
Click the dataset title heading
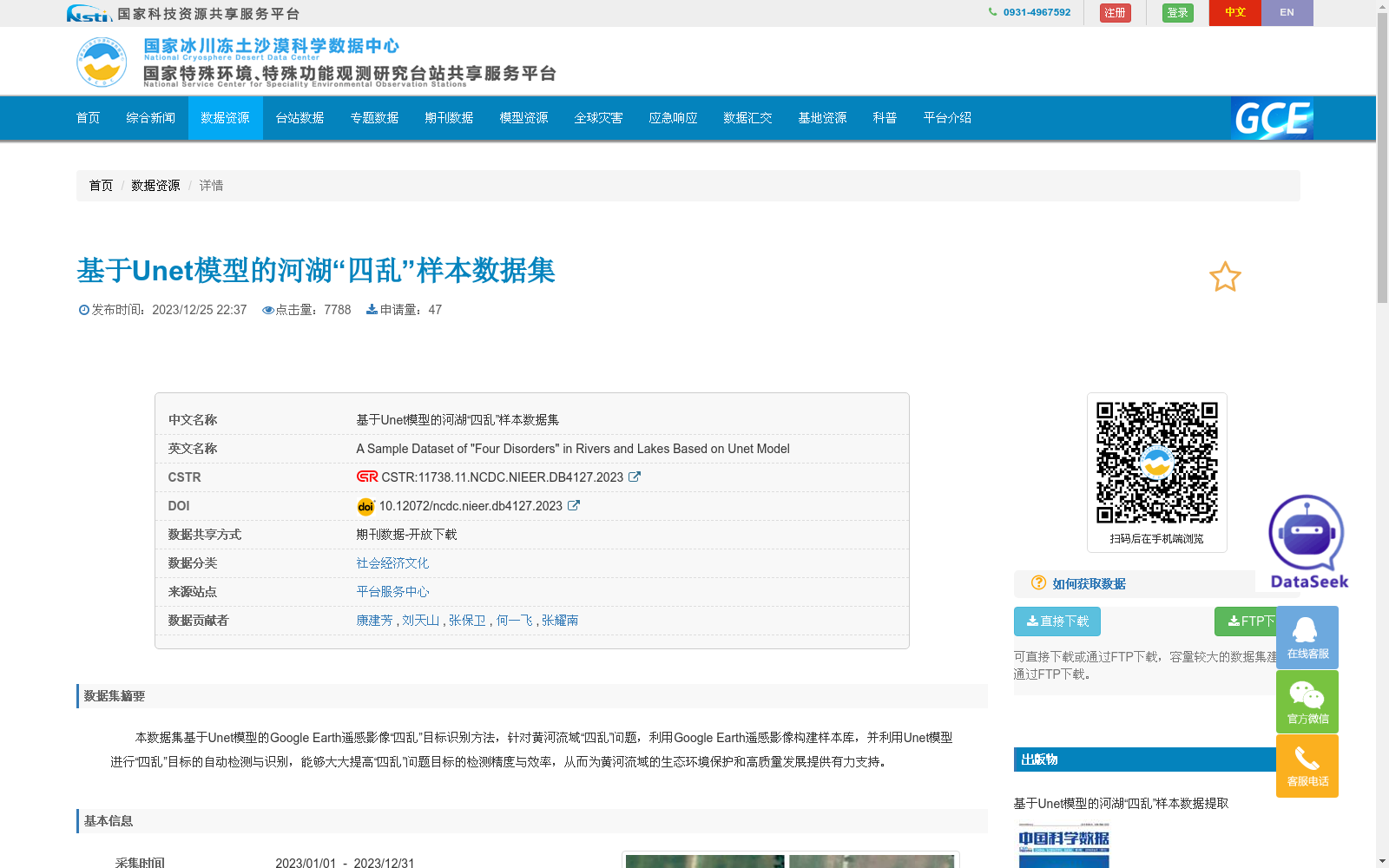coord(316,271)
